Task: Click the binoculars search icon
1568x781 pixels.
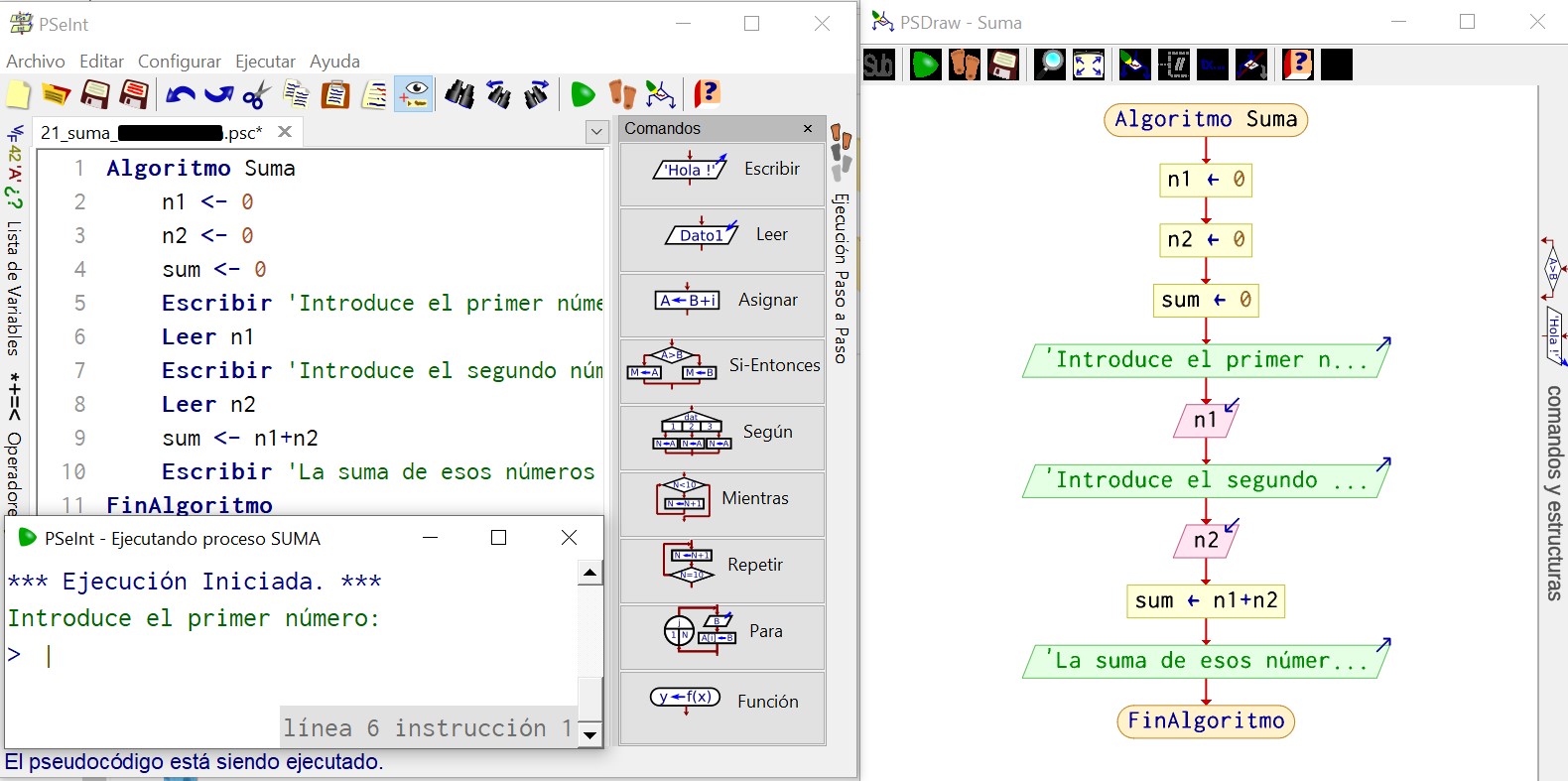Action: click(x=458, y=94)
